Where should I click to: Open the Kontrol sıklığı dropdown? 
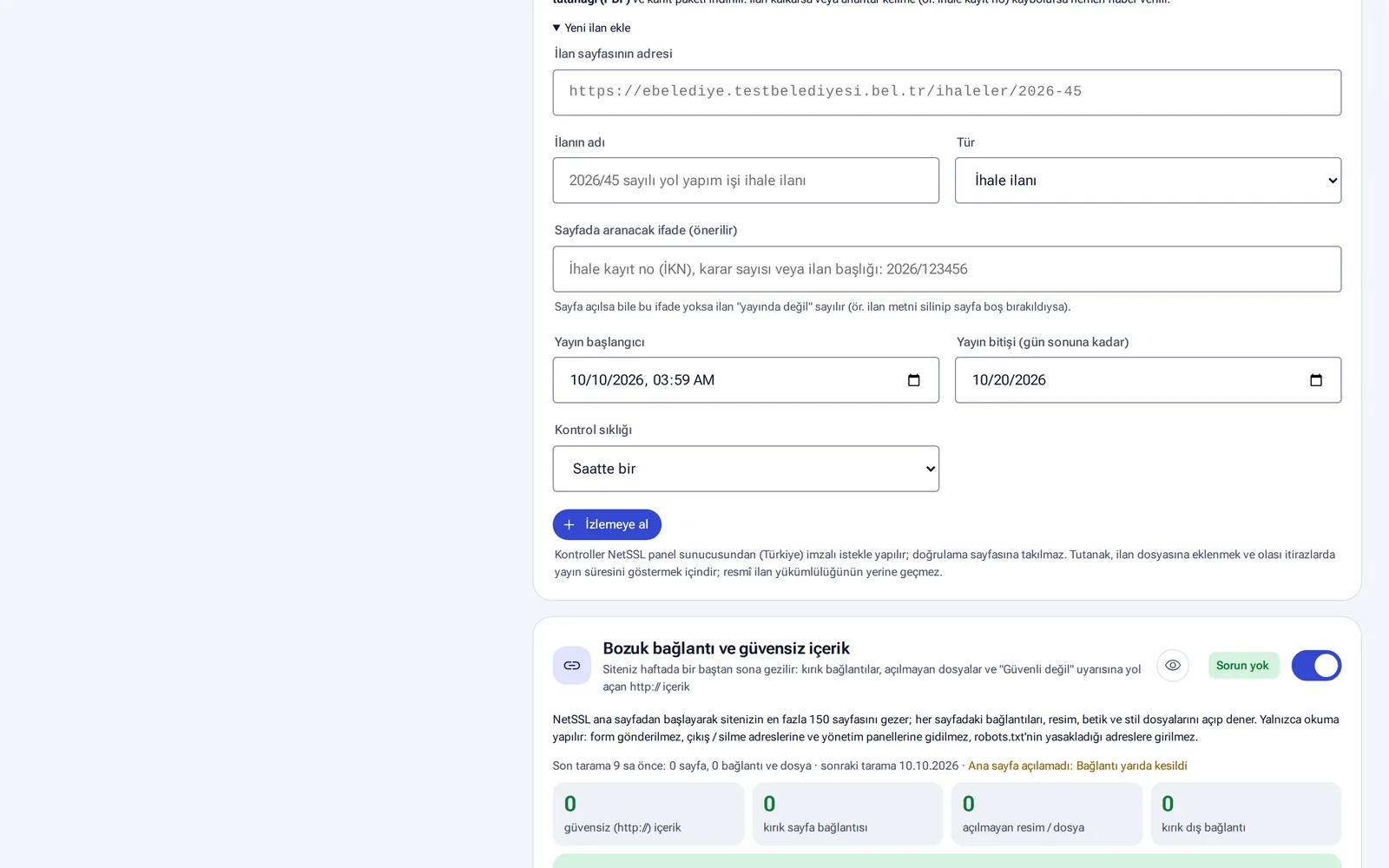point(746,469)
